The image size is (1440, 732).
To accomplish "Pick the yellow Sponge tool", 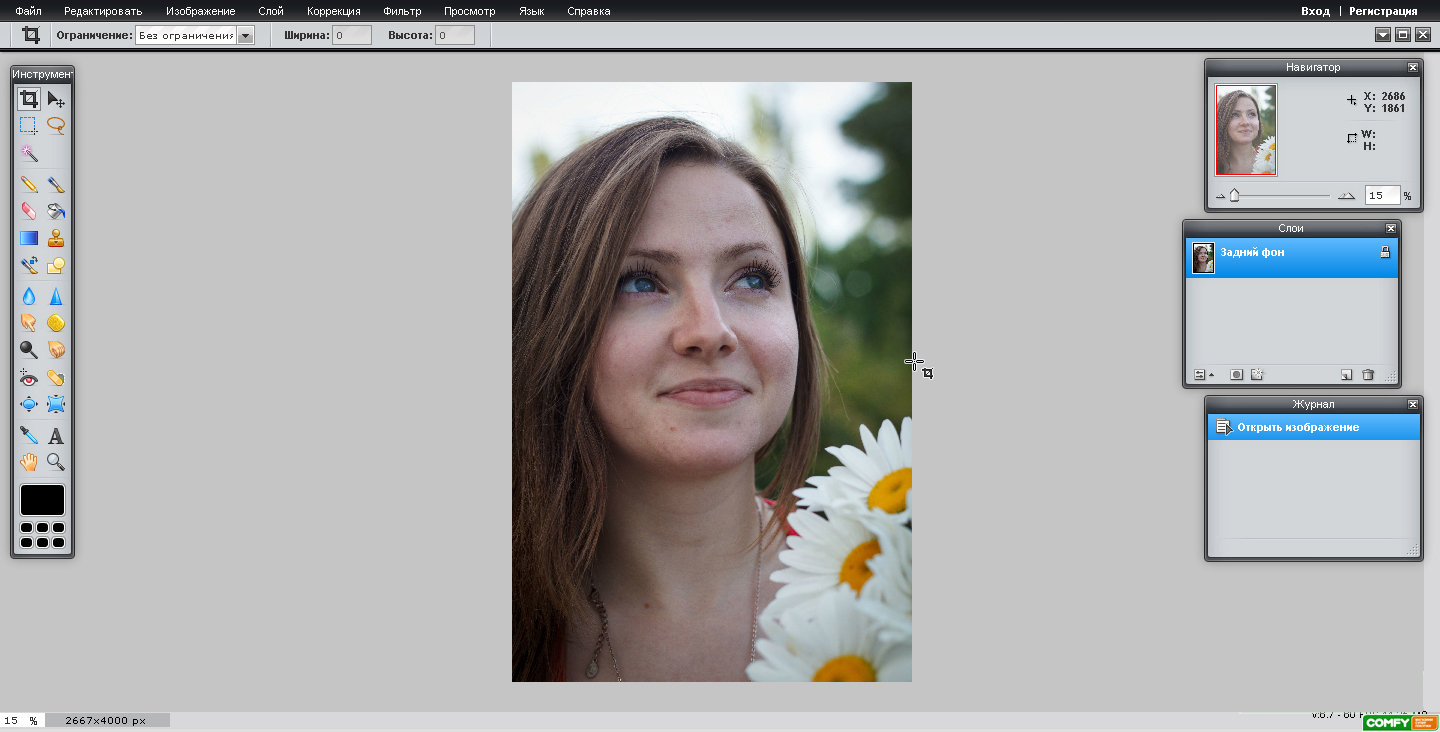I will [x=56, y=323].
